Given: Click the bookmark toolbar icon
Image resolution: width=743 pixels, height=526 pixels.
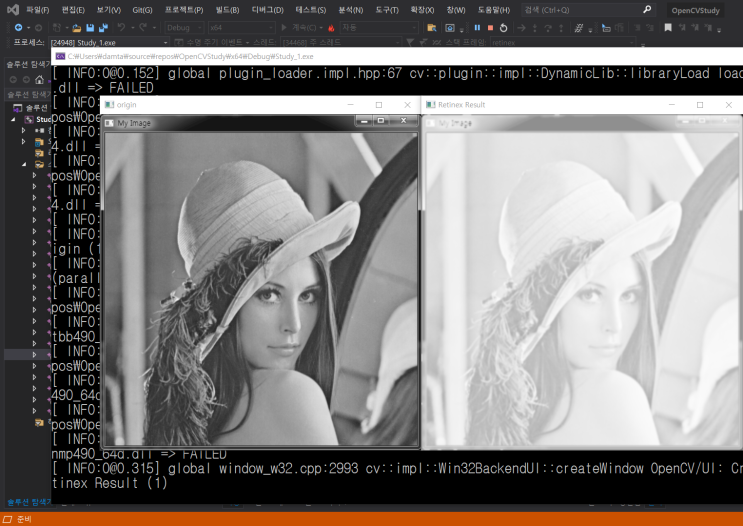Looking at the screenshot, I should pos(668,27).
